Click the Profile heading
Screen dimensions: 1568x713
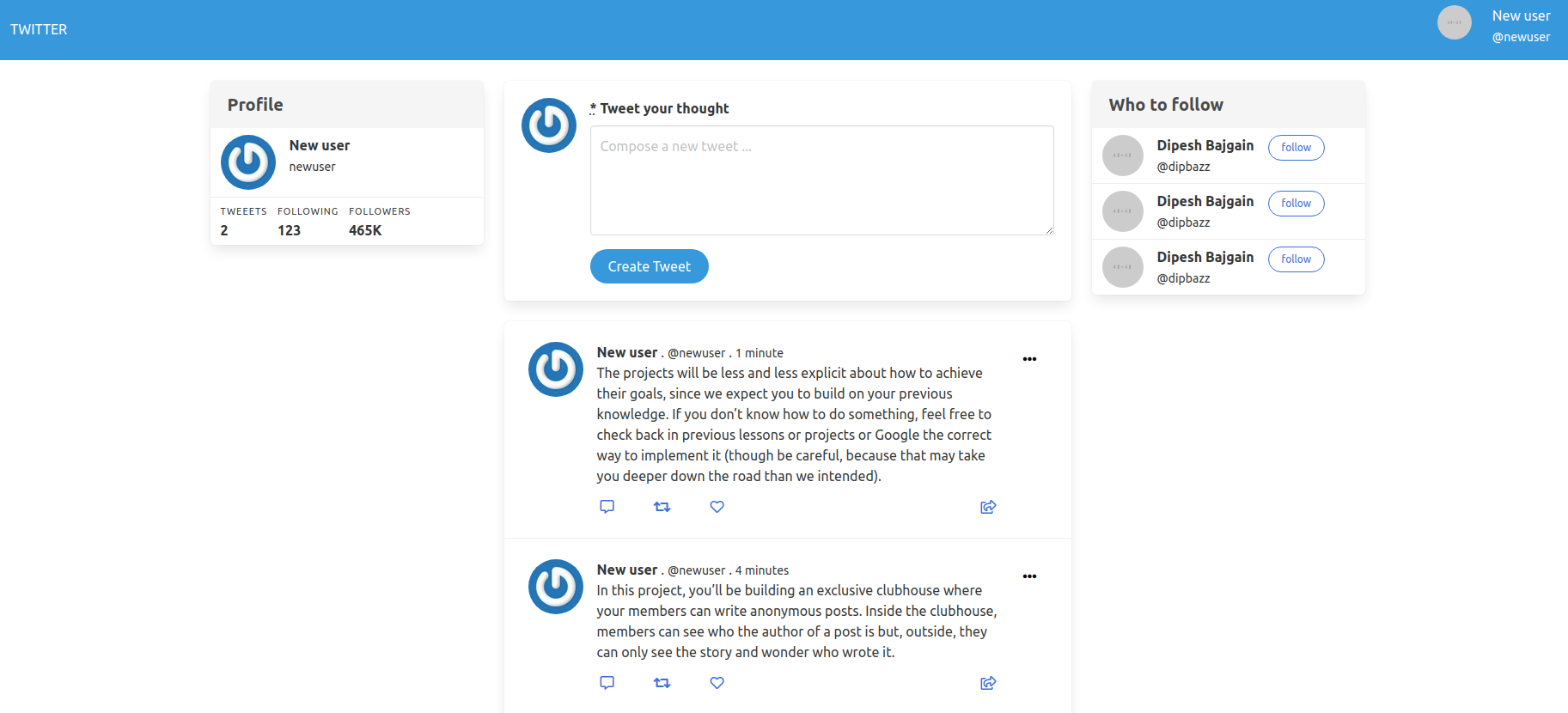(255, 105)
